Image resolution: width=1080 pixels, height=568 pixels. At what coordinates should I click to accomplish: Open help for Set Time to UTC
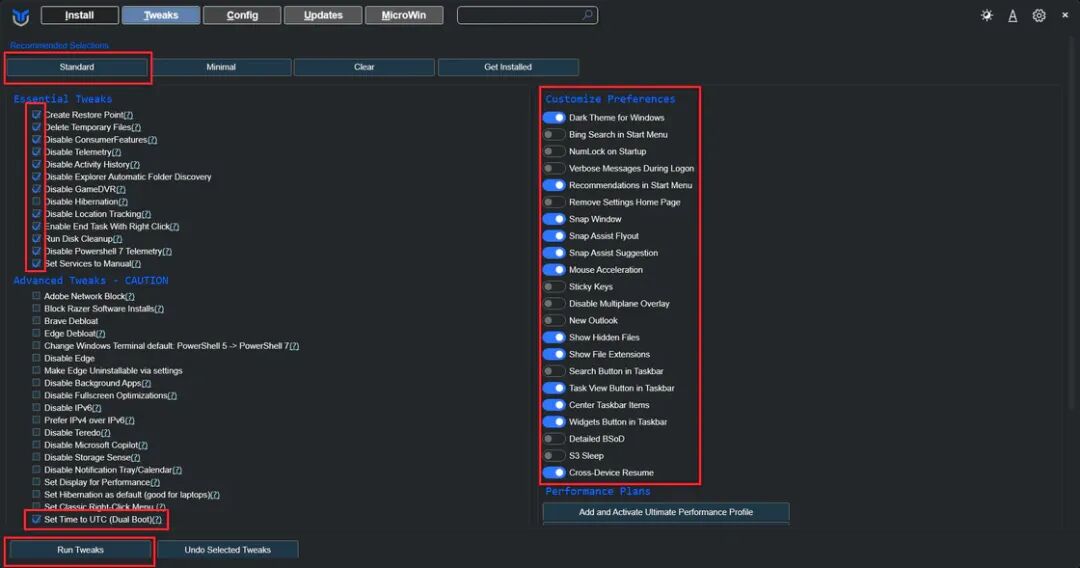click(157, 520)
